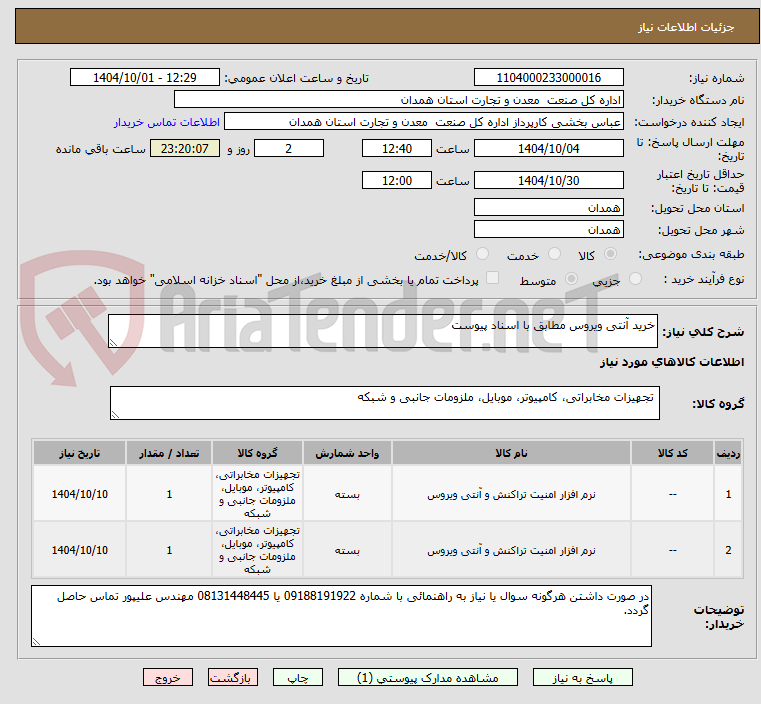Select the 'کالا/خدمت' radio button
The height and width of the screenshot is (704, 761).
pyautogui.click(x=482, y=254)
